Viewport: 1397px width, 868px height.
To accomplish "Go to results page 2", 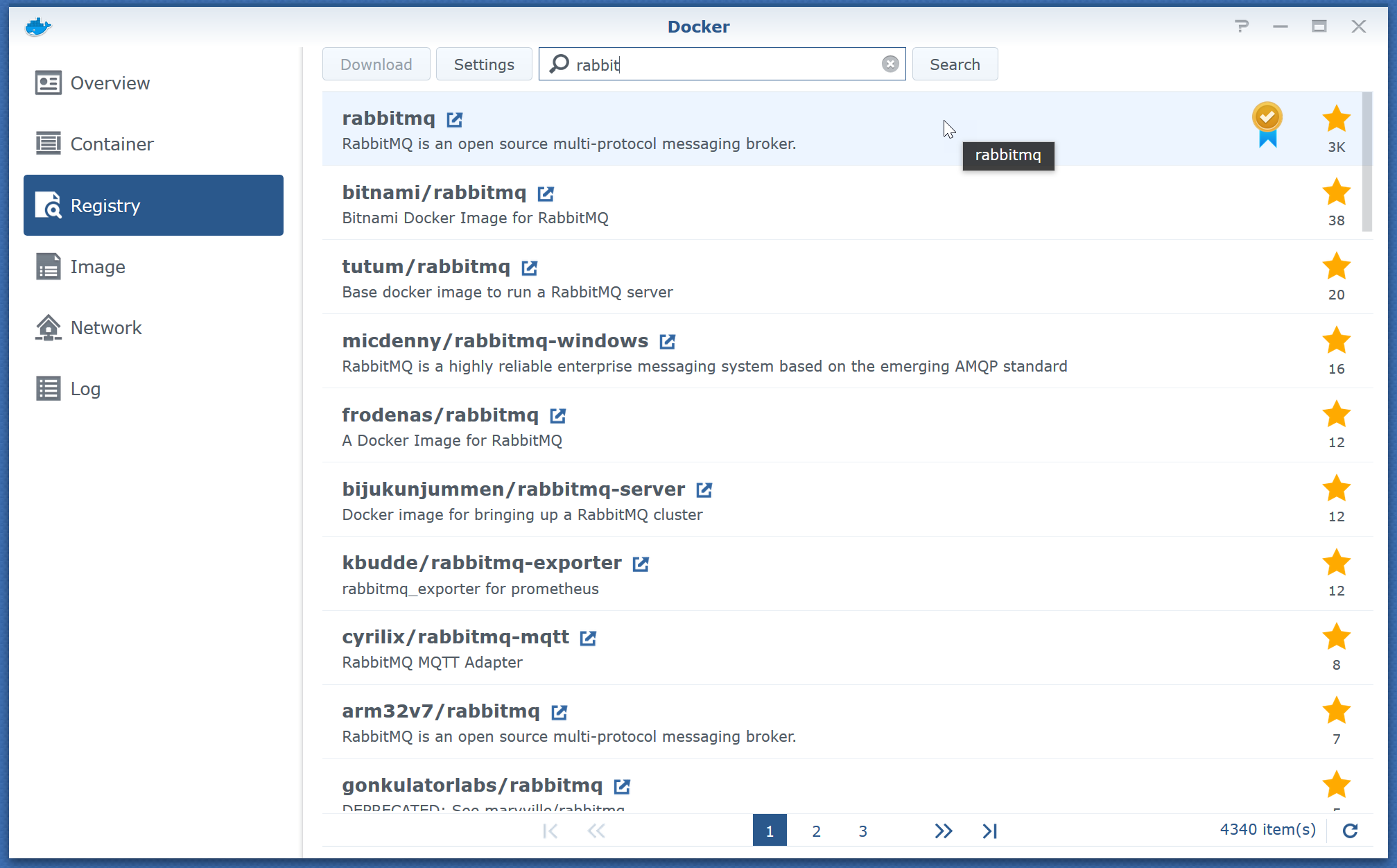I will (816, 831).
